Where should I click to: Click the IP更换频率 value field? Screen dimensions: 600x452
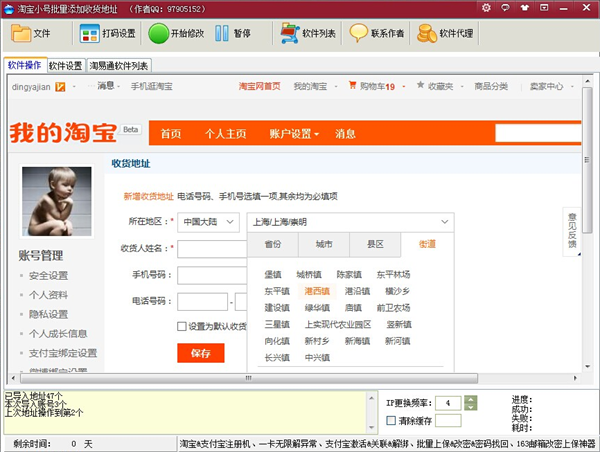[448, 403]
